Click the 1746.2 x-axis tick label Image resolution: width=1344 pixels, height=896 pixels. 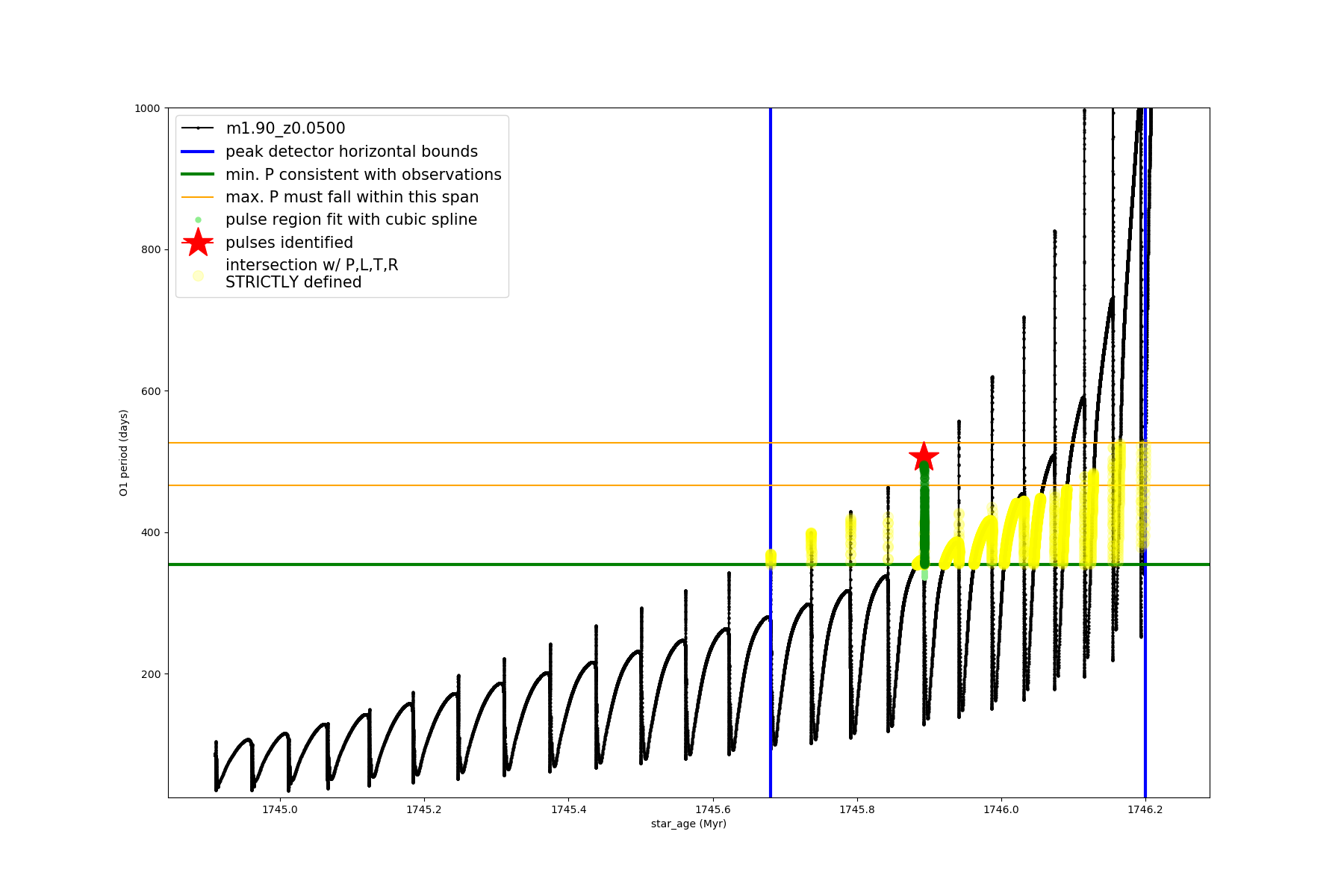pyautogui.click(x=1145, y=809)
